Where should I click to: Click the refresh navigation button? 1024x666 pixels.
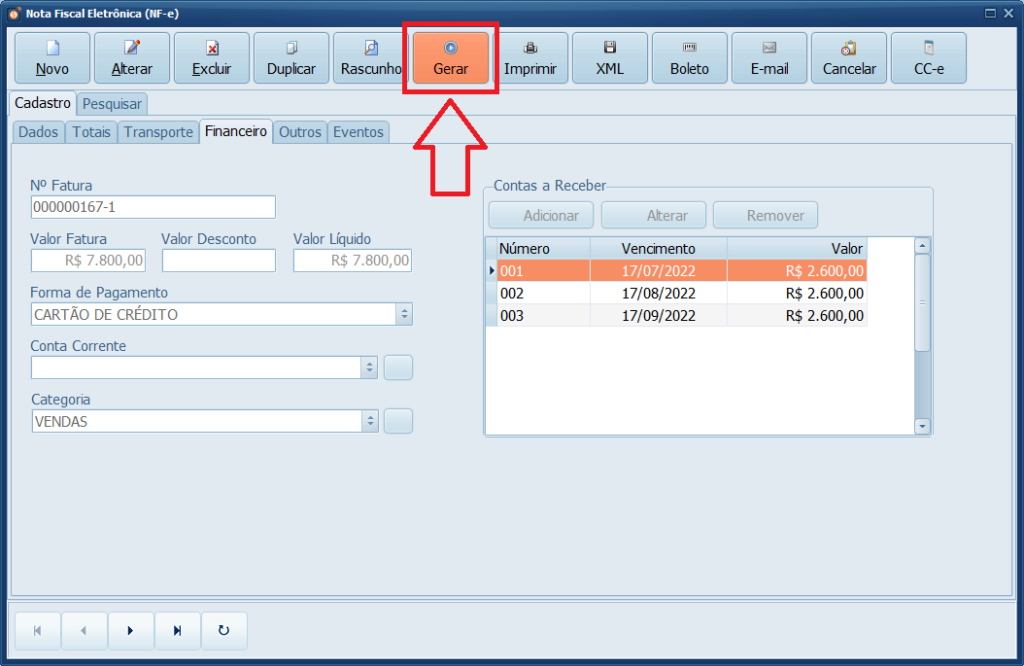224,631
